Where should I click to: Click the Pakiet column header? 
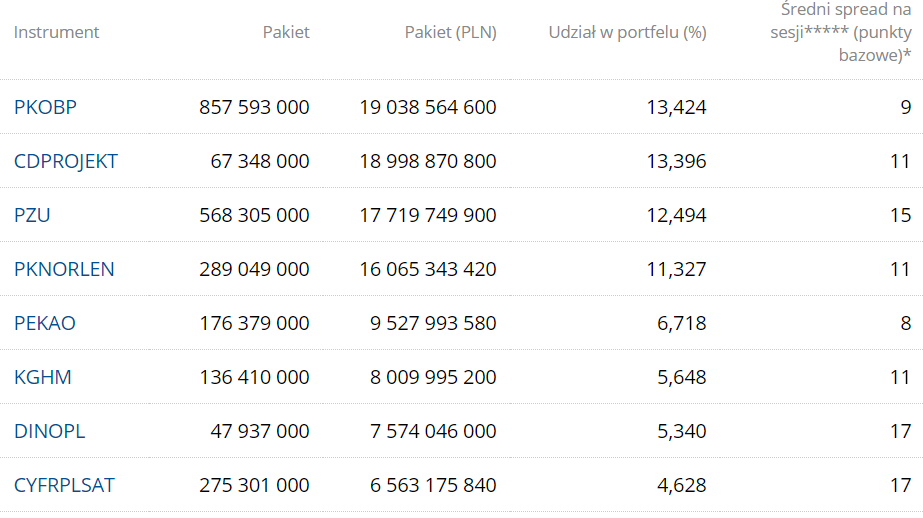click(x=286, y=32)
